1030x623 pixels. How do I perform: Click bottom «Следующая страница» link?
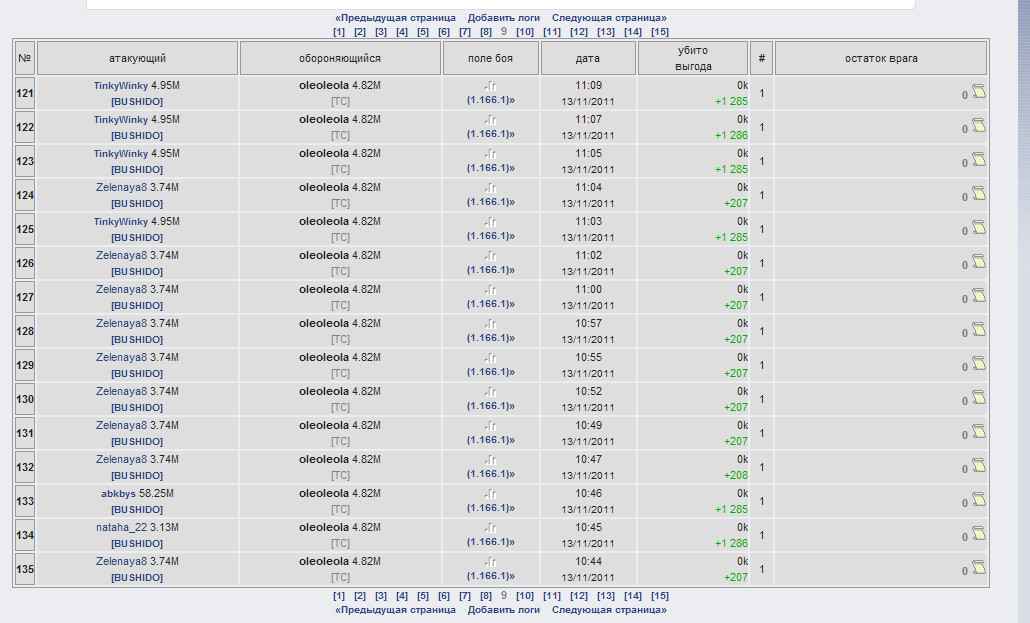tap(609, 609)
